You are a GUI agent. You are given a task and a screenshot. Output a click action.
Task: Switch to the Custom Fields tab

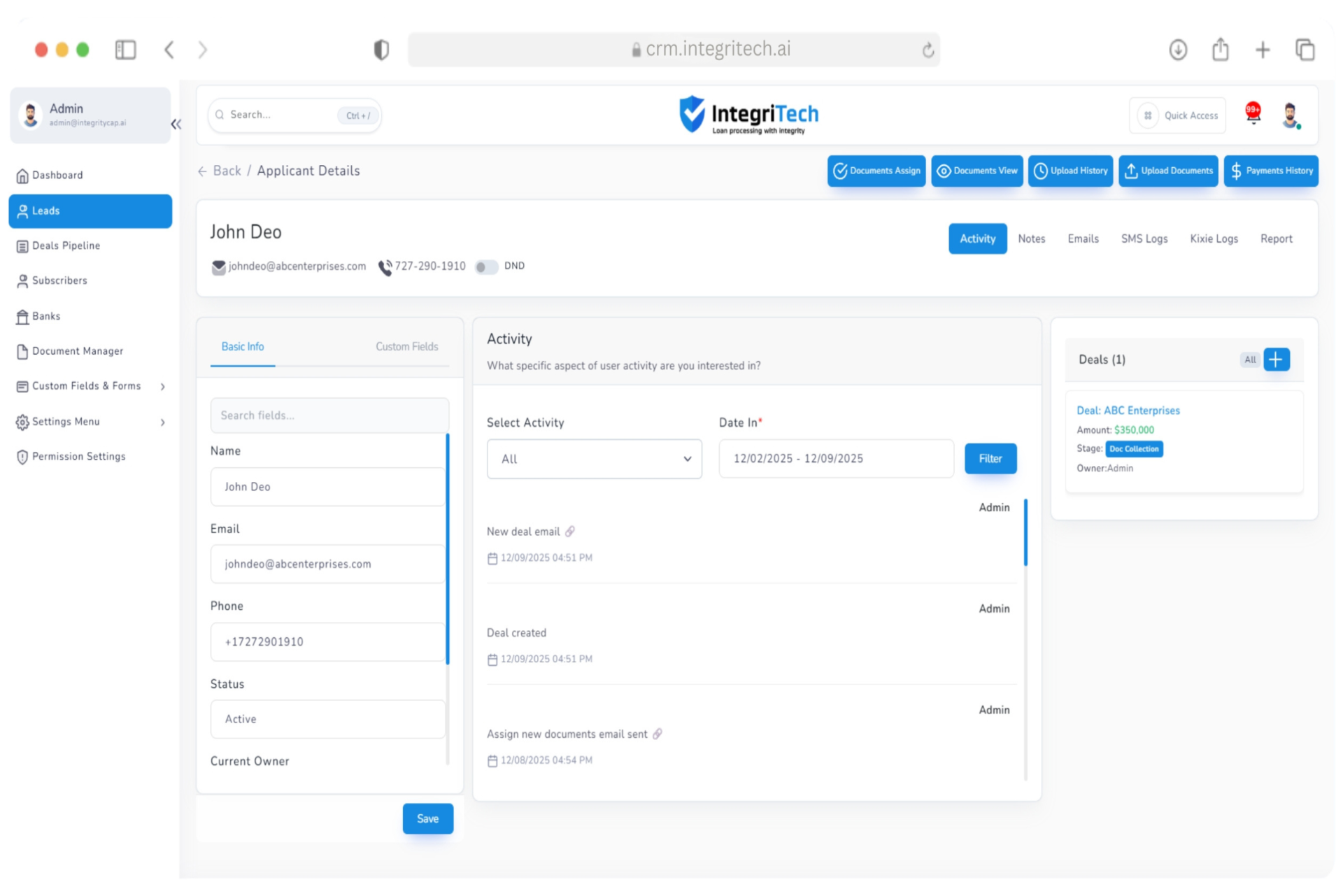click(406, 346)
